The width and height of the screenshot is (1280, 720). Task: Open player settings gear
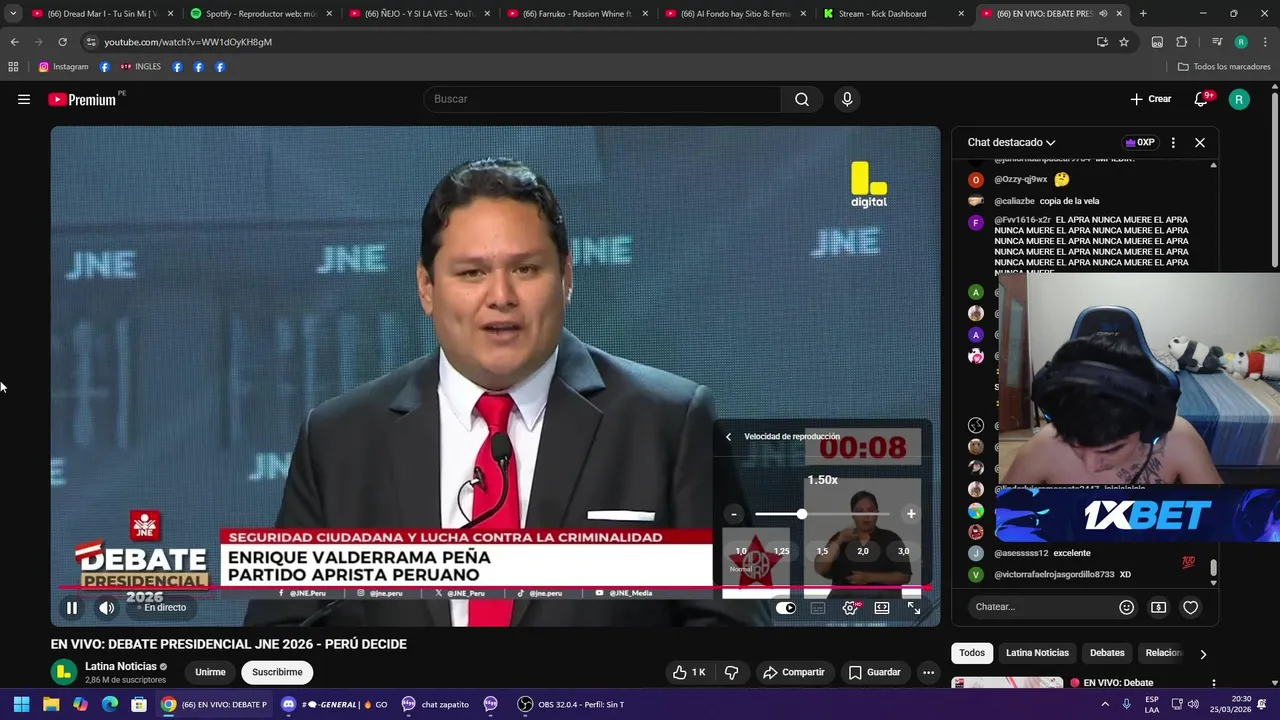click(850, 608)
